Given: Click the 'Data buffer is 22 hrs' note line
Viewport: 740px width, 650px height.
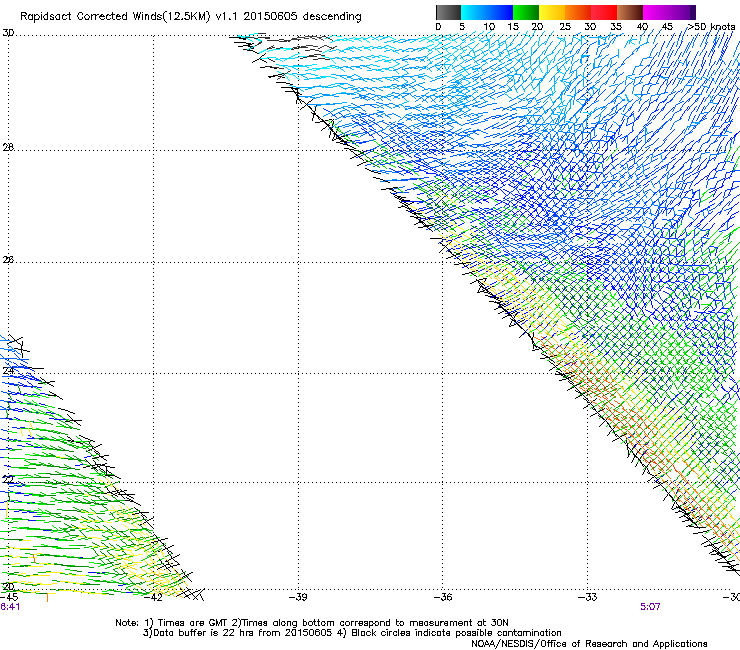Looking at the screenshot, I should pyautogui.click(x=352, y=633).
